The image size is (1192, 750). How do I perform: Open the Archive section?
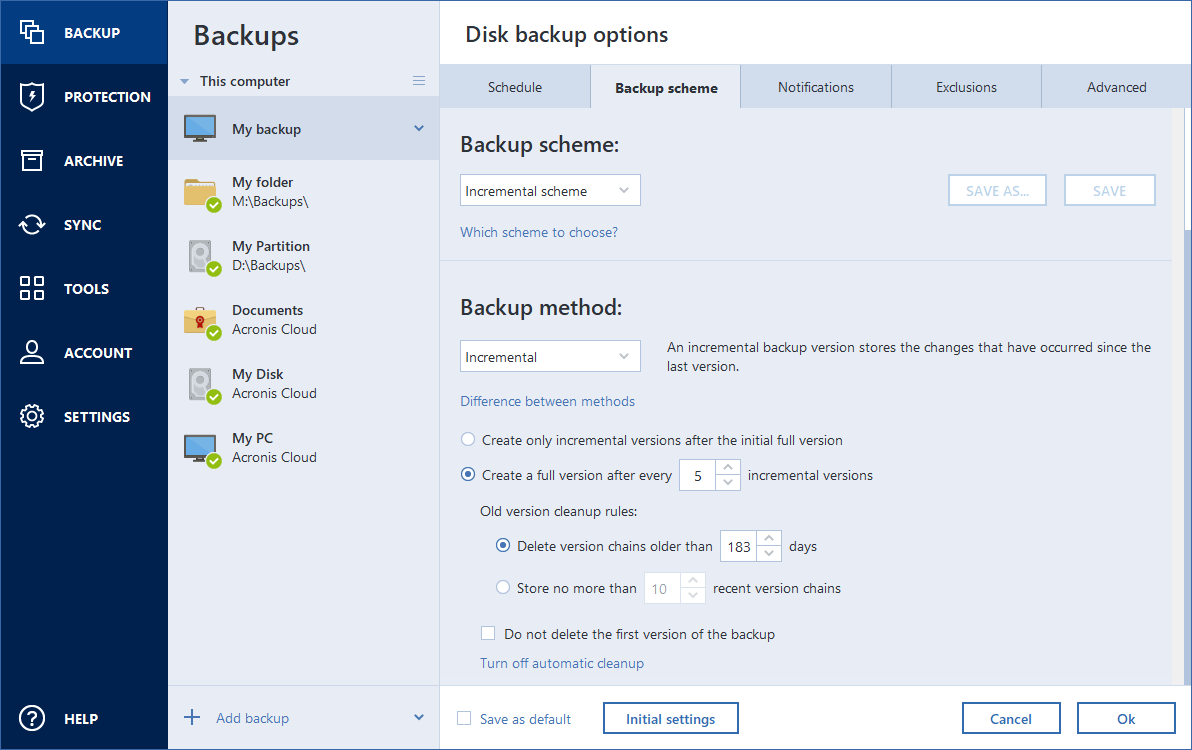tap(32, 160)
